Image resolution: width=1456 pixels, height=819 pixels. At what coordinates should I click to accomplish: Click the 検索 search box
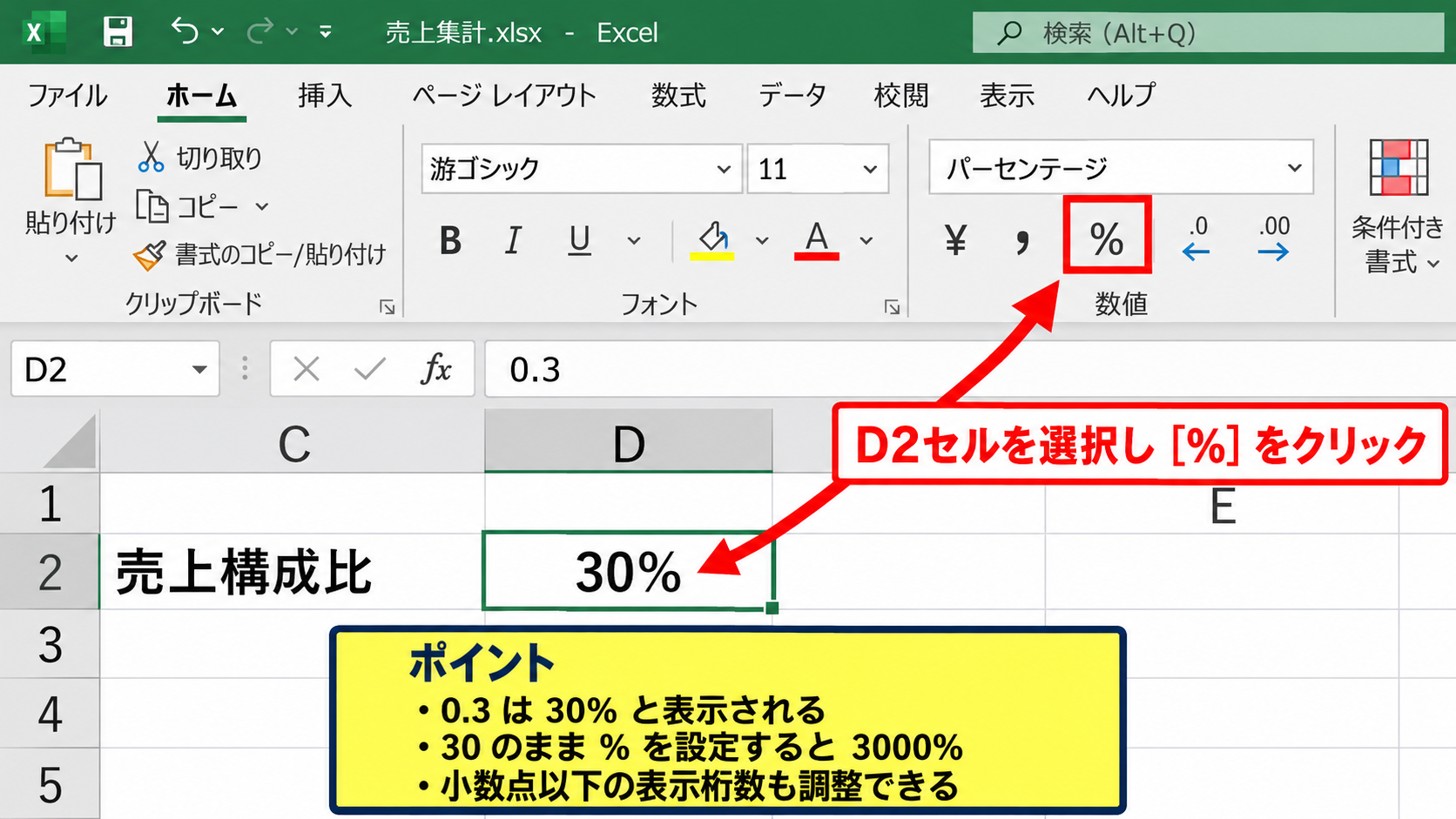coord(1208,33)
